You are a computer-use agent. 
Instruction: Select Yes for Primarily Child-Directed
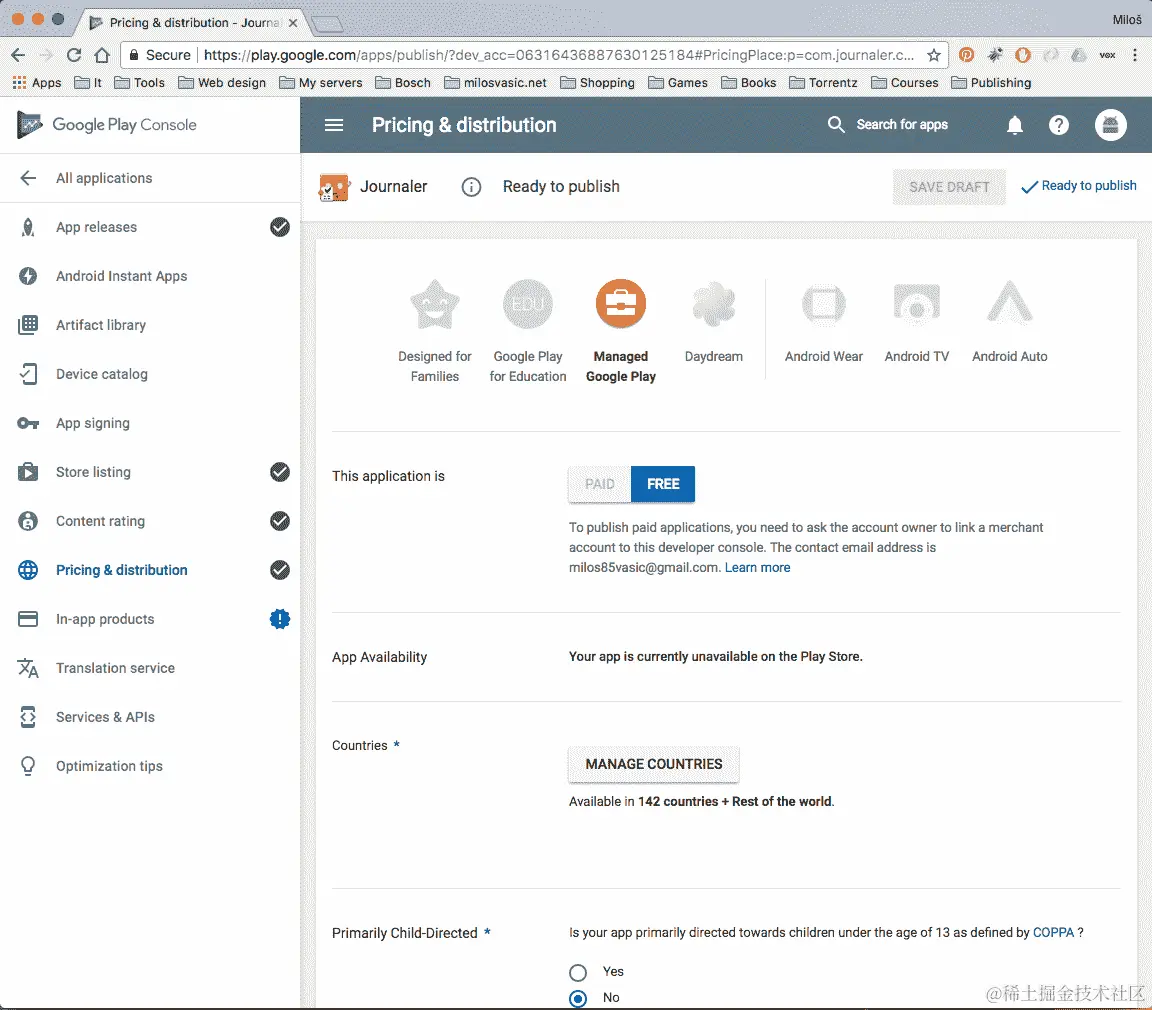(x=578, y=973)
